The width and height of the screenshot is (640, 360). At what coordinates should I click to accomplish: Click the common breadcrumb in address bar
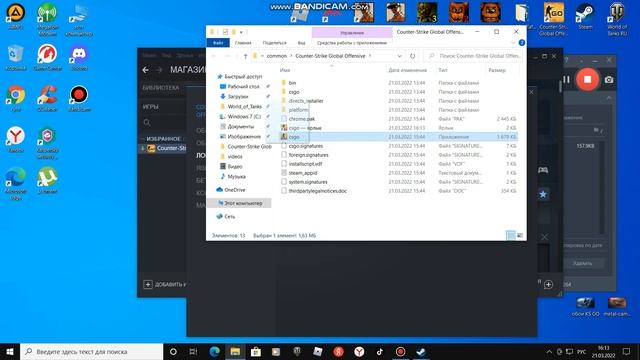(x=277, y=56)
